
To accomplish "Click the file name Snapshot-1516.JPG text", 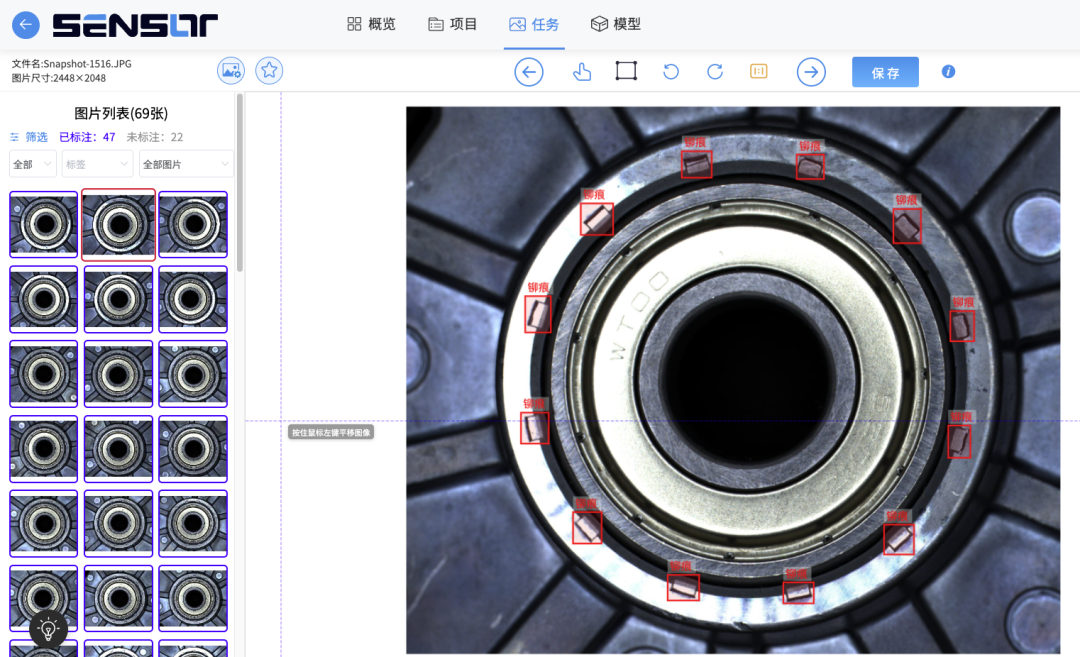I will coord(87,63).
